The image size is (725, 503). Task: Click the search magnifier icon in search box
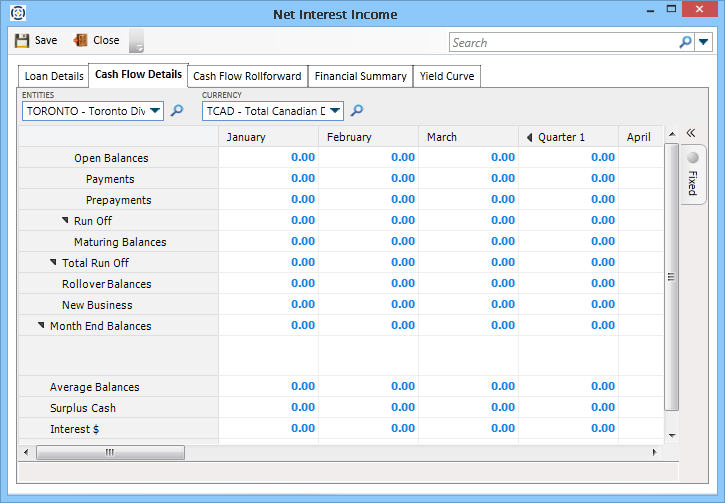[x=685, y=42]
